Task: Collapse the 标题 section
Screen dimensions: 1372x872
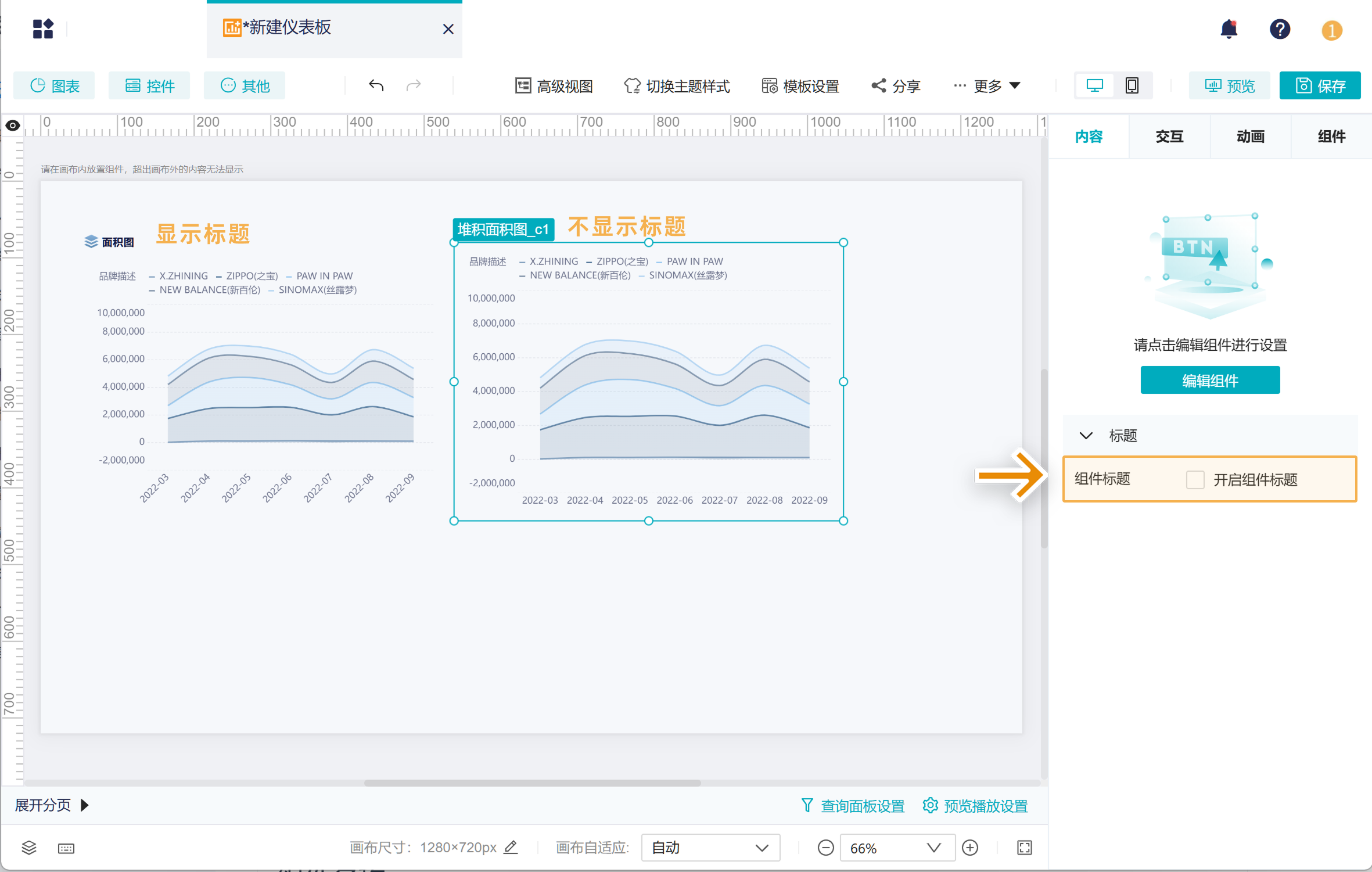Action: [1086, 436]
